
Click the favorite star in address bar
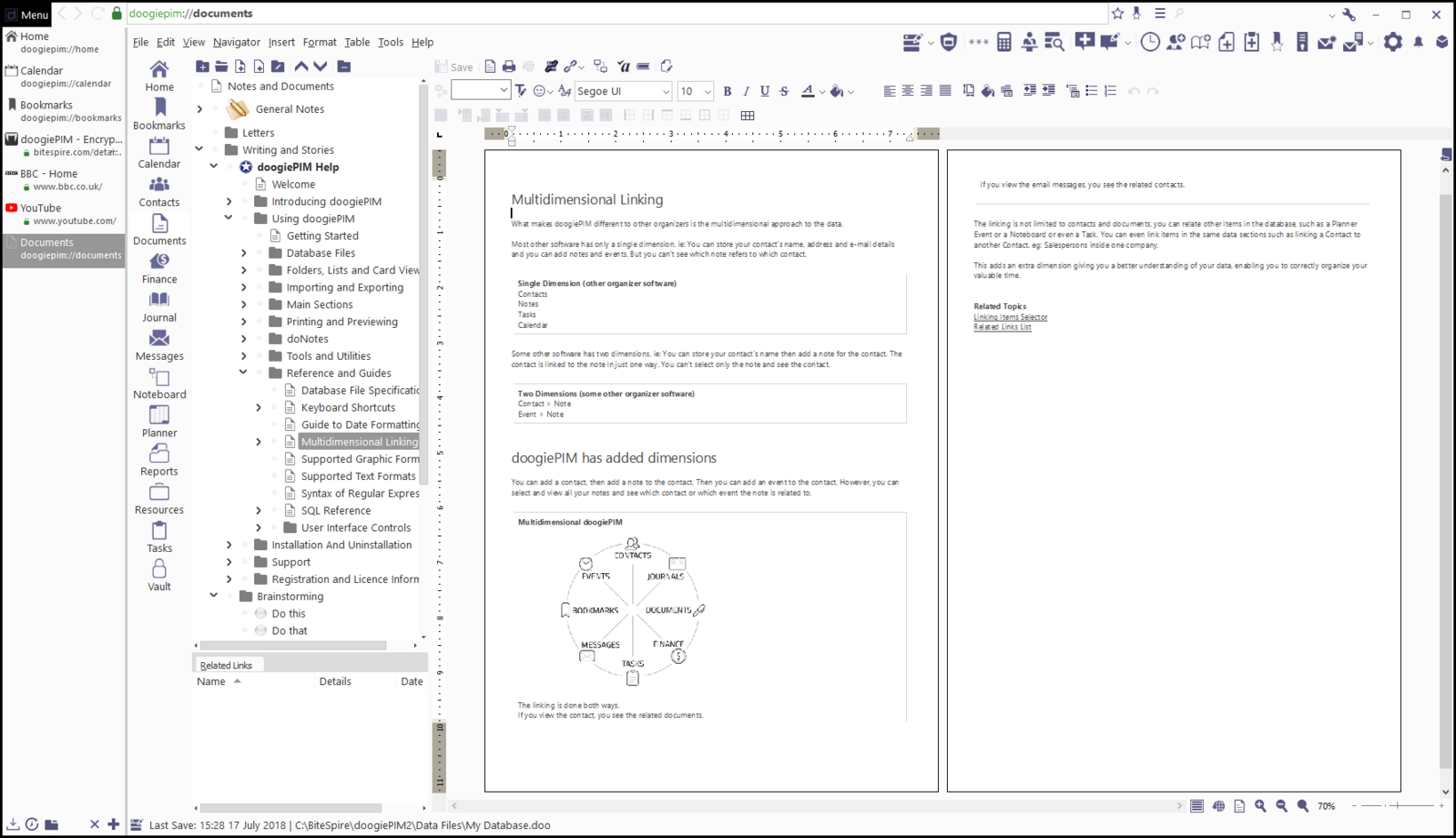pyautogui.click(x=1117, y=14)
